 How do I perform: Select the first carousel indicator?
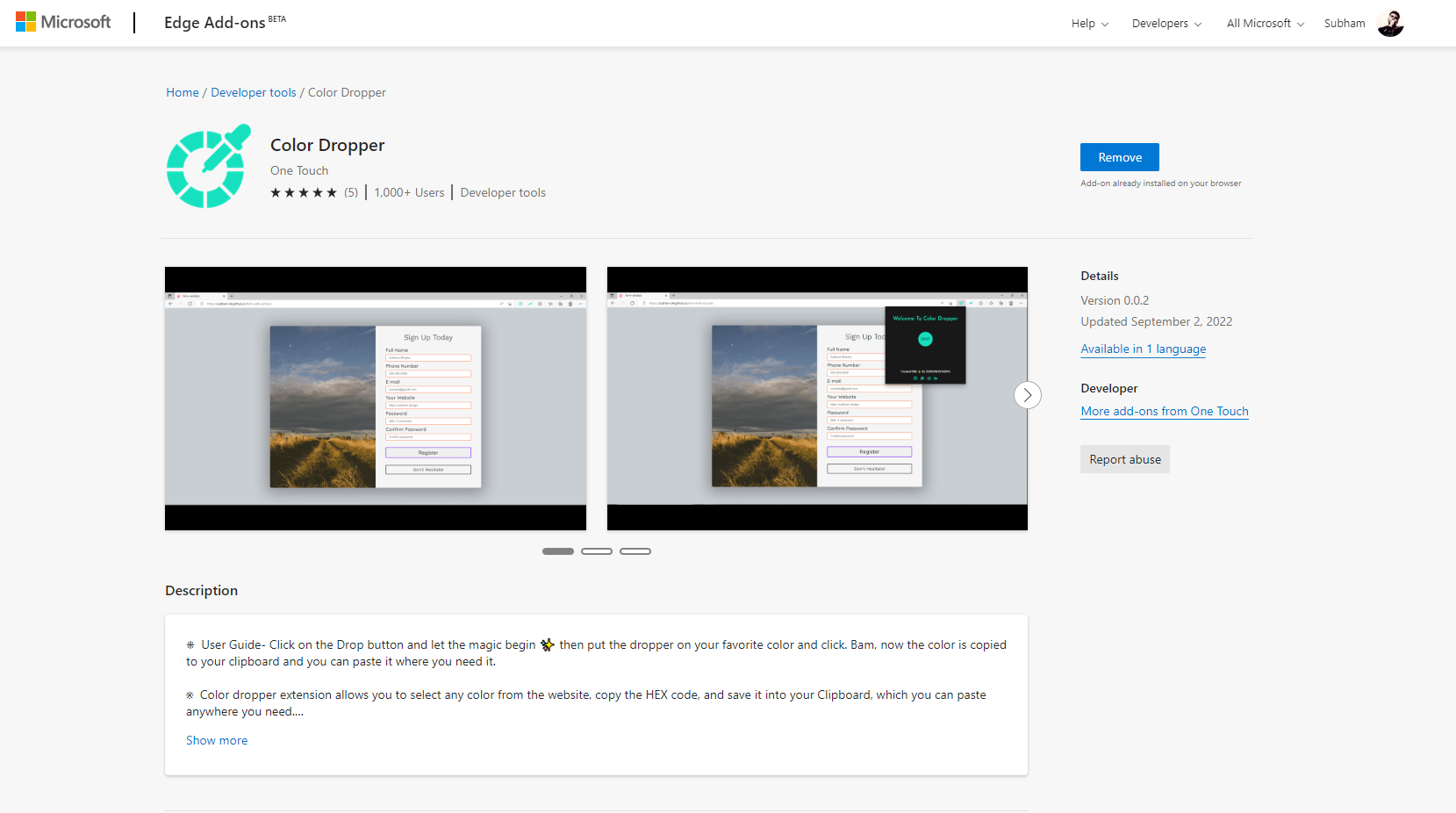(x=558, y=551)
